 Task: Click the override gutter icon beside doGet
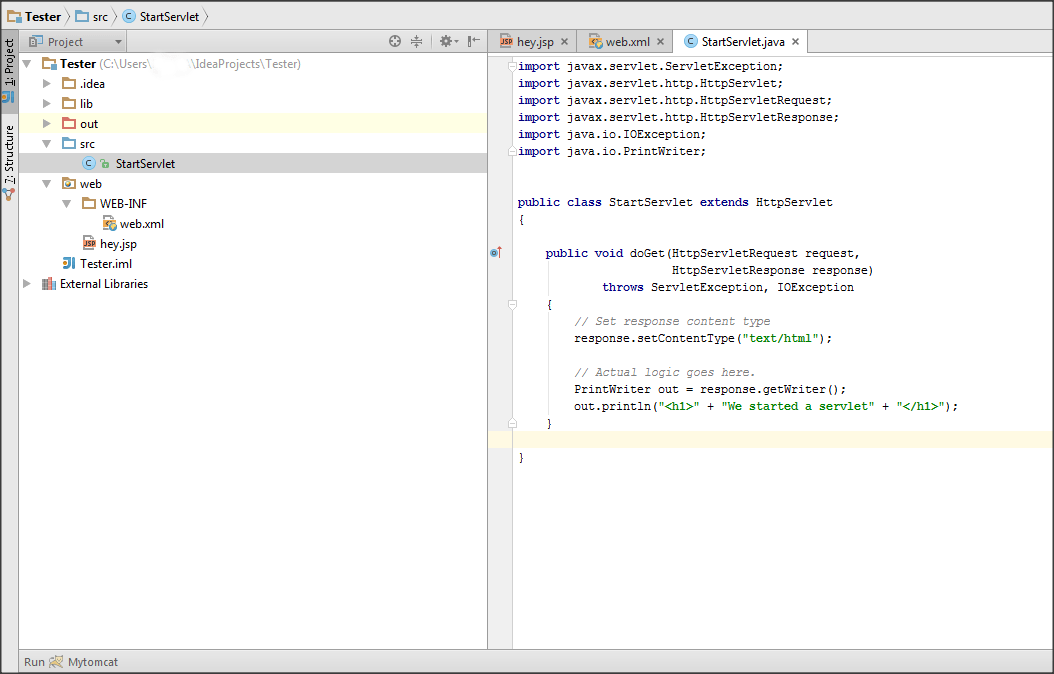tap(496, 253)
